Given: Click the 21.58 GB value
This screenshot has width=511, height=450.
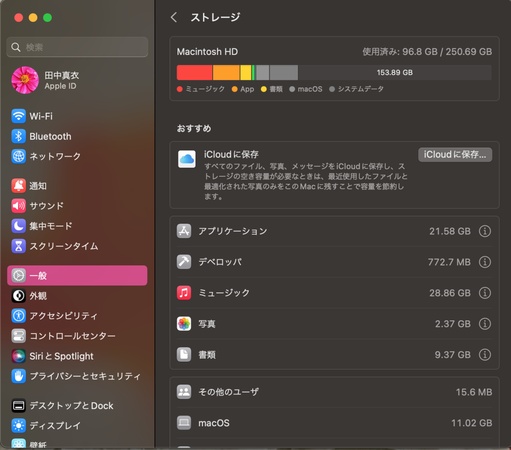Looking at the screenshot, I should coord(450,231).
